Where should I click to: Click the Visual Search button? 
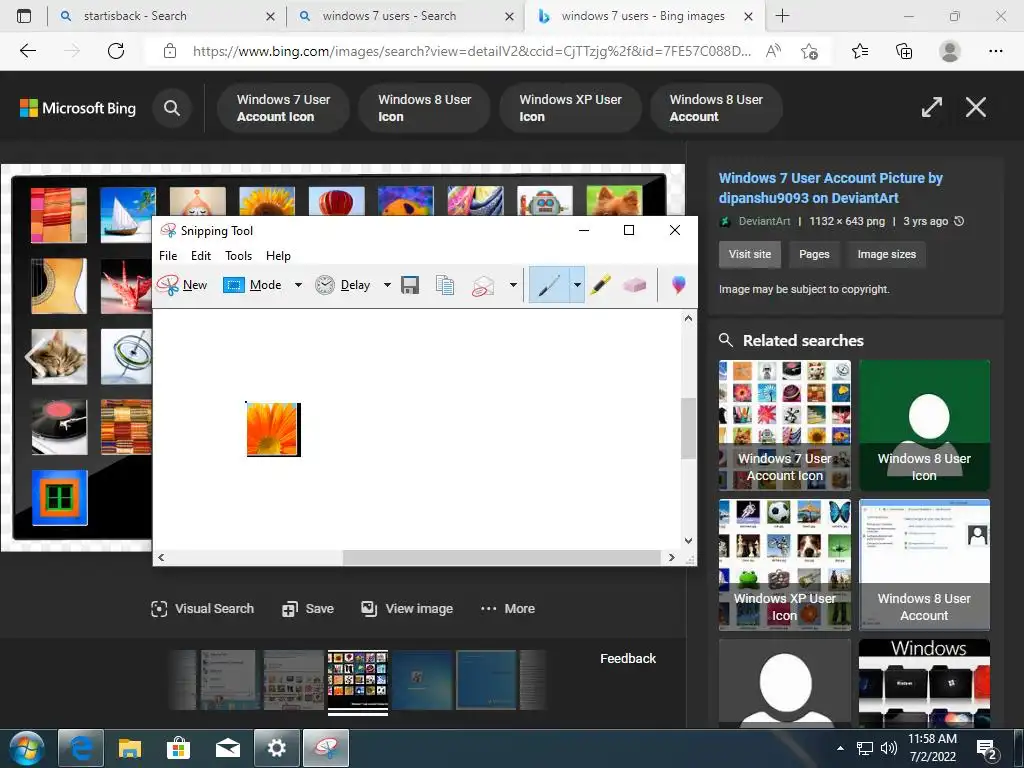click(202, 609)
